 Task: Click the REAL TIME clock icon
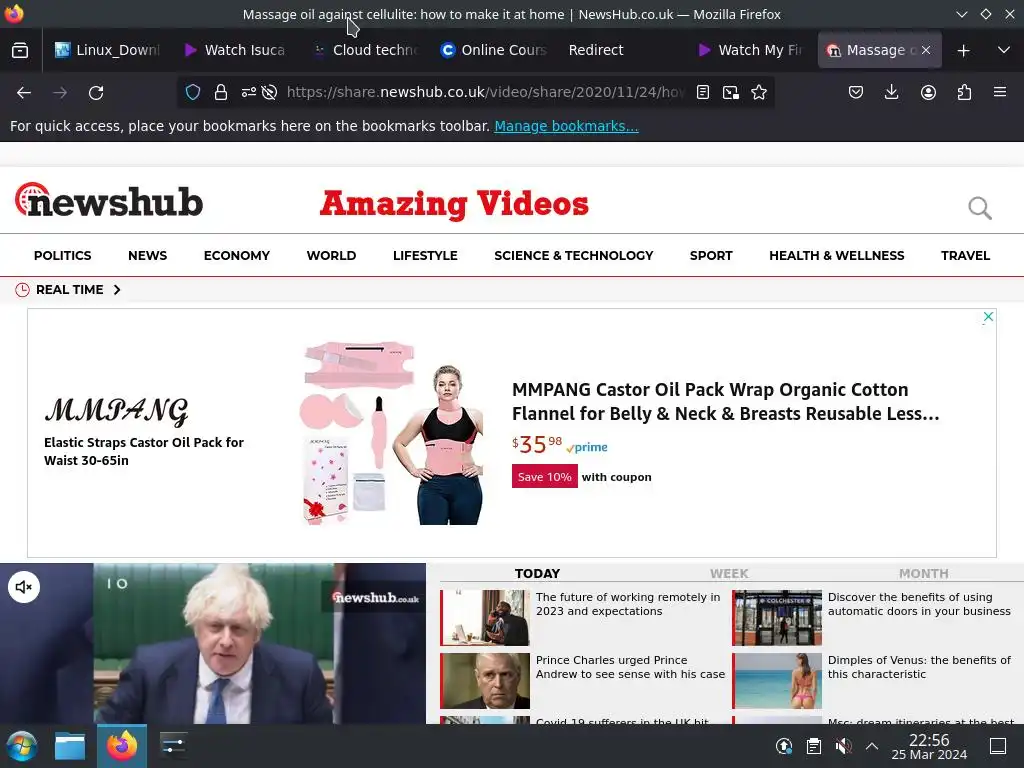pyautogui.click(x=22, y=289)
